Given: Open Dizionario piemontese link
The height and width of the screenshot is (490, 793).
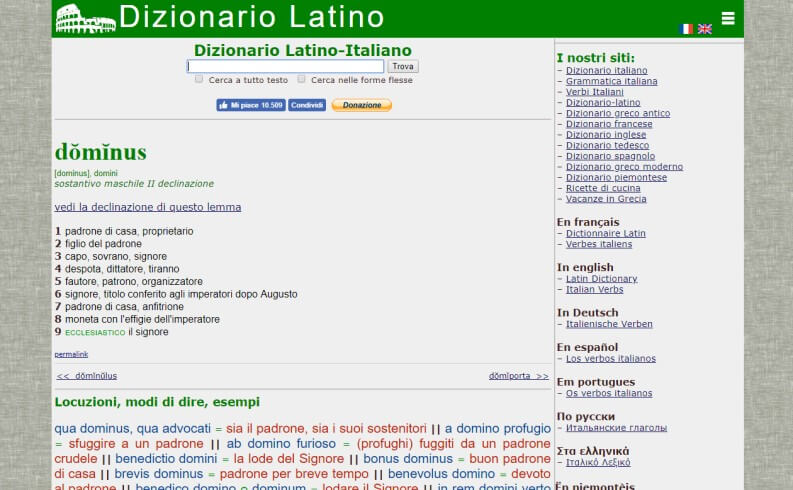Looking at the screenshot, I should [616, 177].
